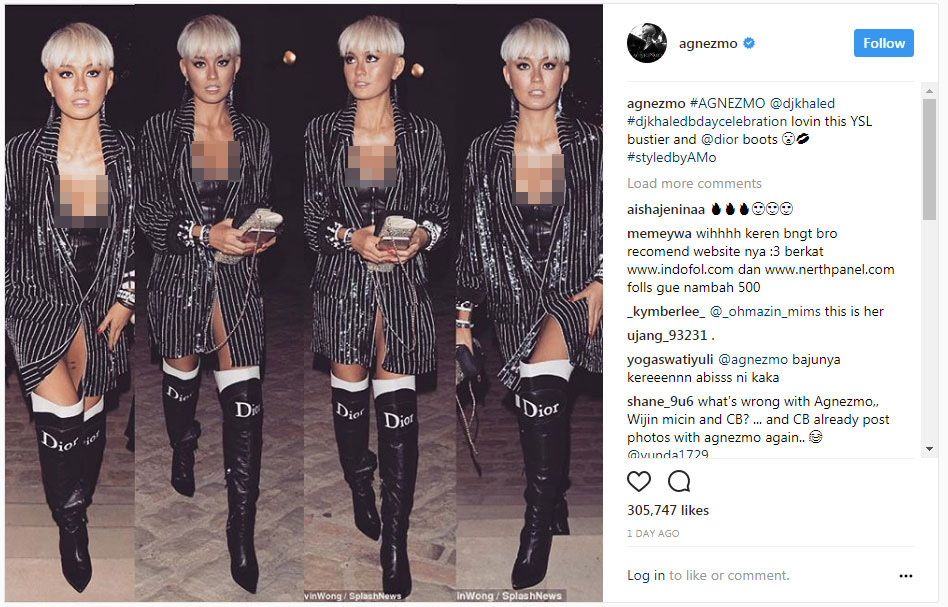Open the @_ohmazin_mims mention
Image resolution: width=948 pixels, height=607 pixels.
765,311
